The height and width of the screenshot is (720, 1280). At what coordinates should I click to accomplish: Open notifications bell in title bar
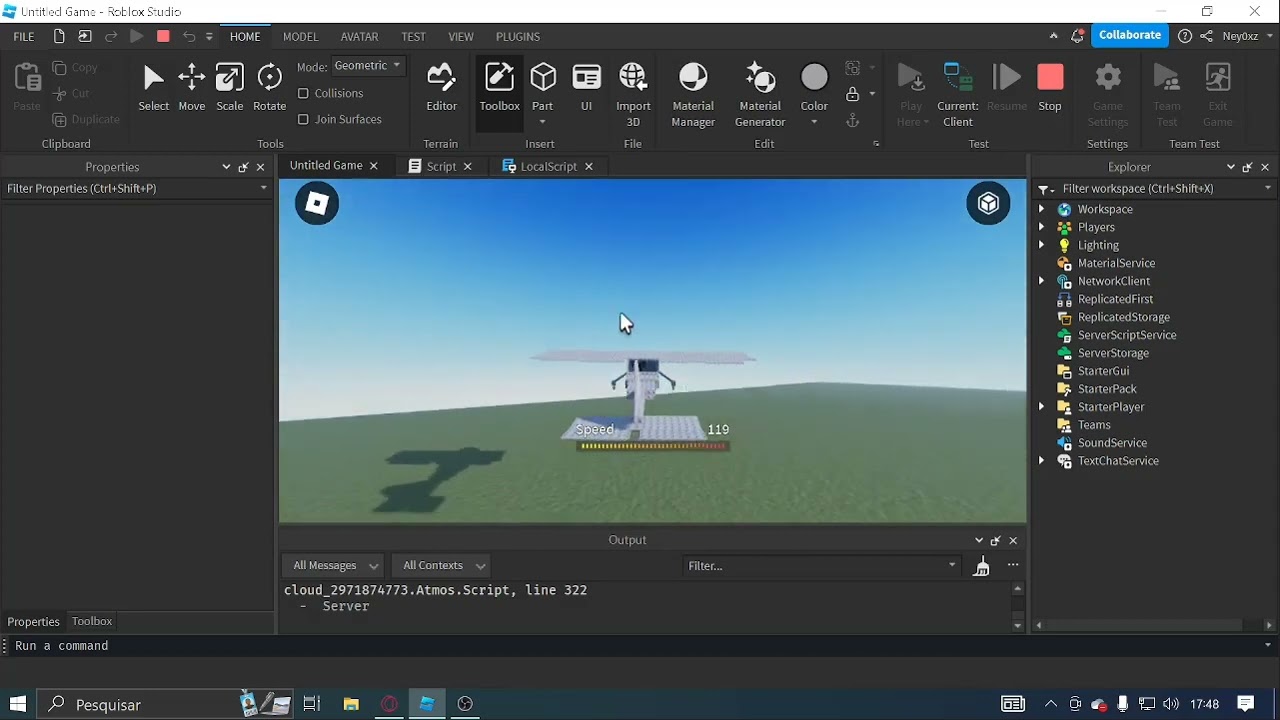coord(1077,36)
